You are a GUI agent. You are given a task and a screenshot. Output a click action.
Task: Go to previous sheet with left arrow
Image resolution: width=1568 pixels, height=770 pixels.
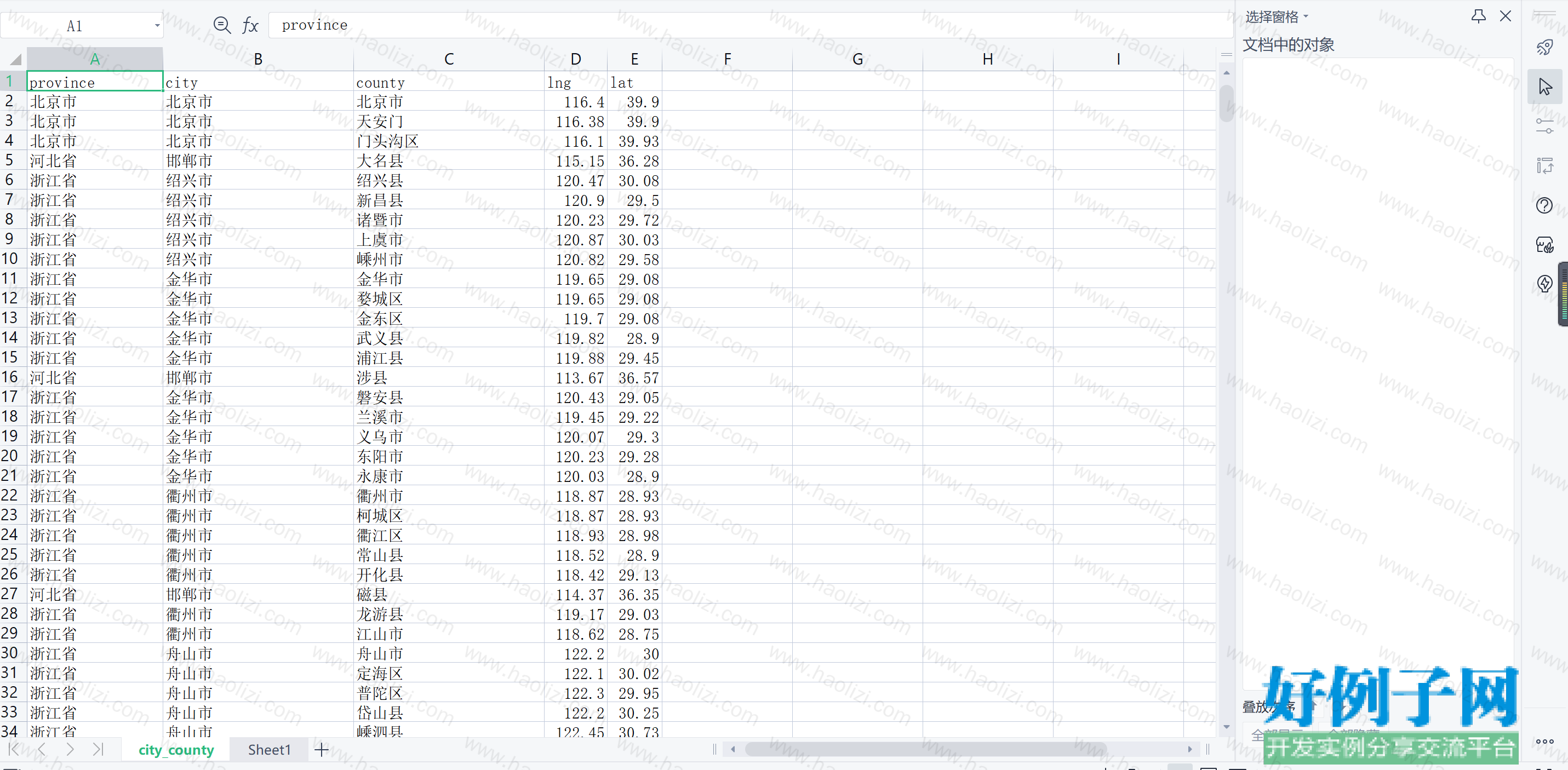pyautogui.click(x=42, y=749)
